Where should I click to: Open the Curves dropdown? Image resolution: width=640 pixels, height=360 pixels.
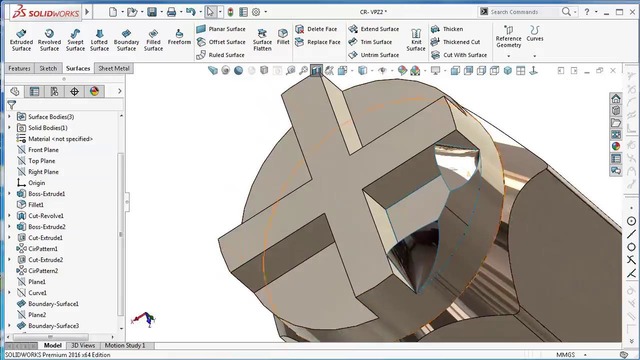tap(535, 56)
